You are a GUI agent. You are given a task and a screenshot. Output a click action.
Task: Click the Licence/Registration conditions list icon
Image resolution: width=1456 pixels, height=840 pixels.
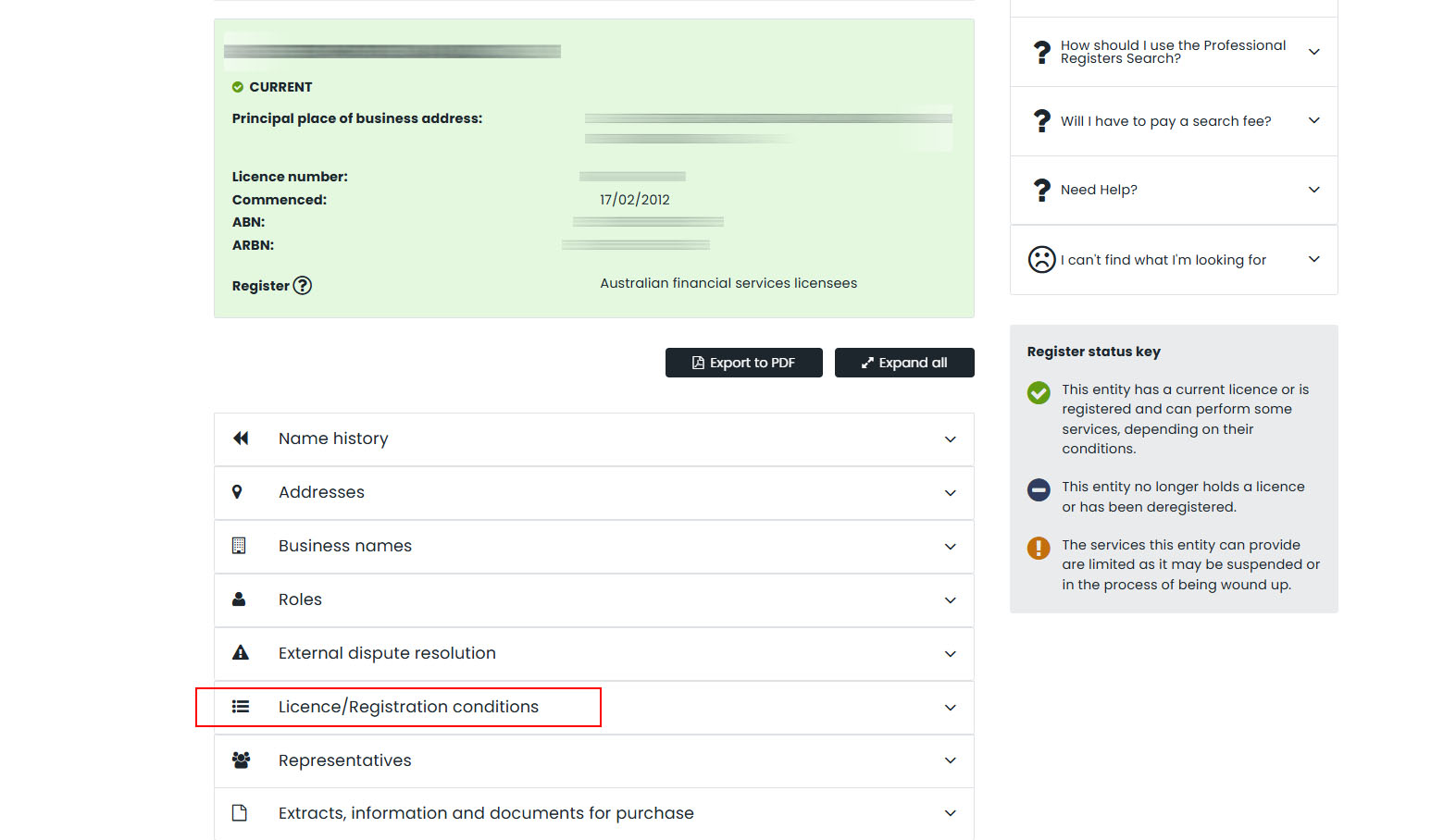pos(241,707)
